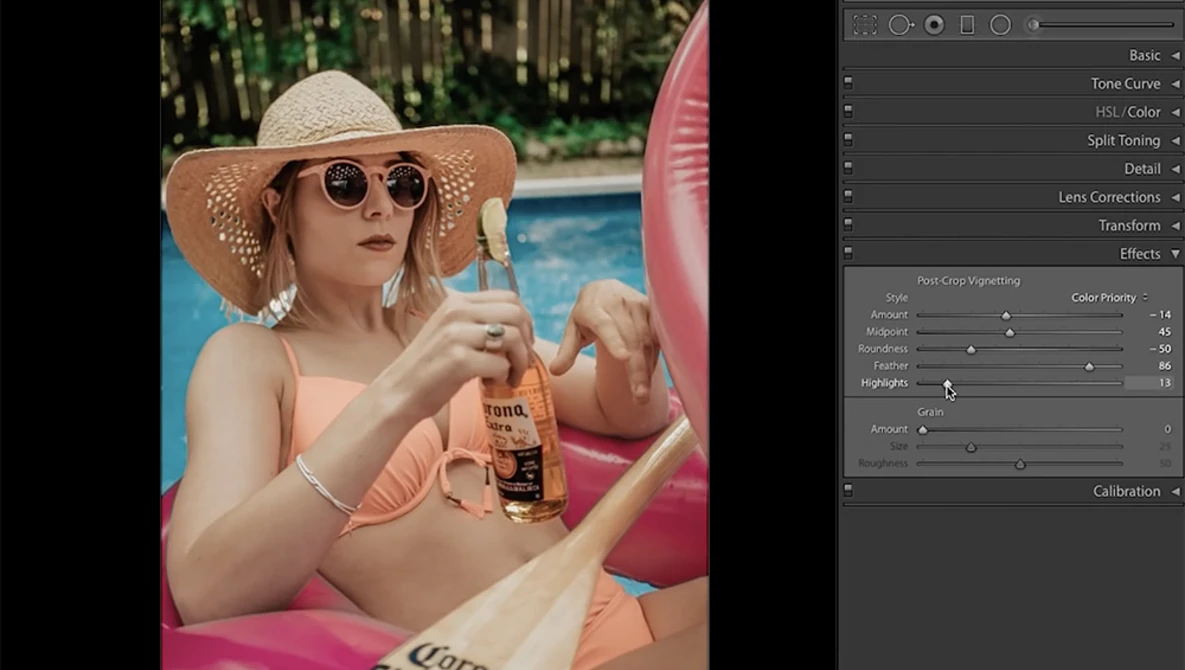Expand the Tone Curve panel

[x=1175, y=83]
